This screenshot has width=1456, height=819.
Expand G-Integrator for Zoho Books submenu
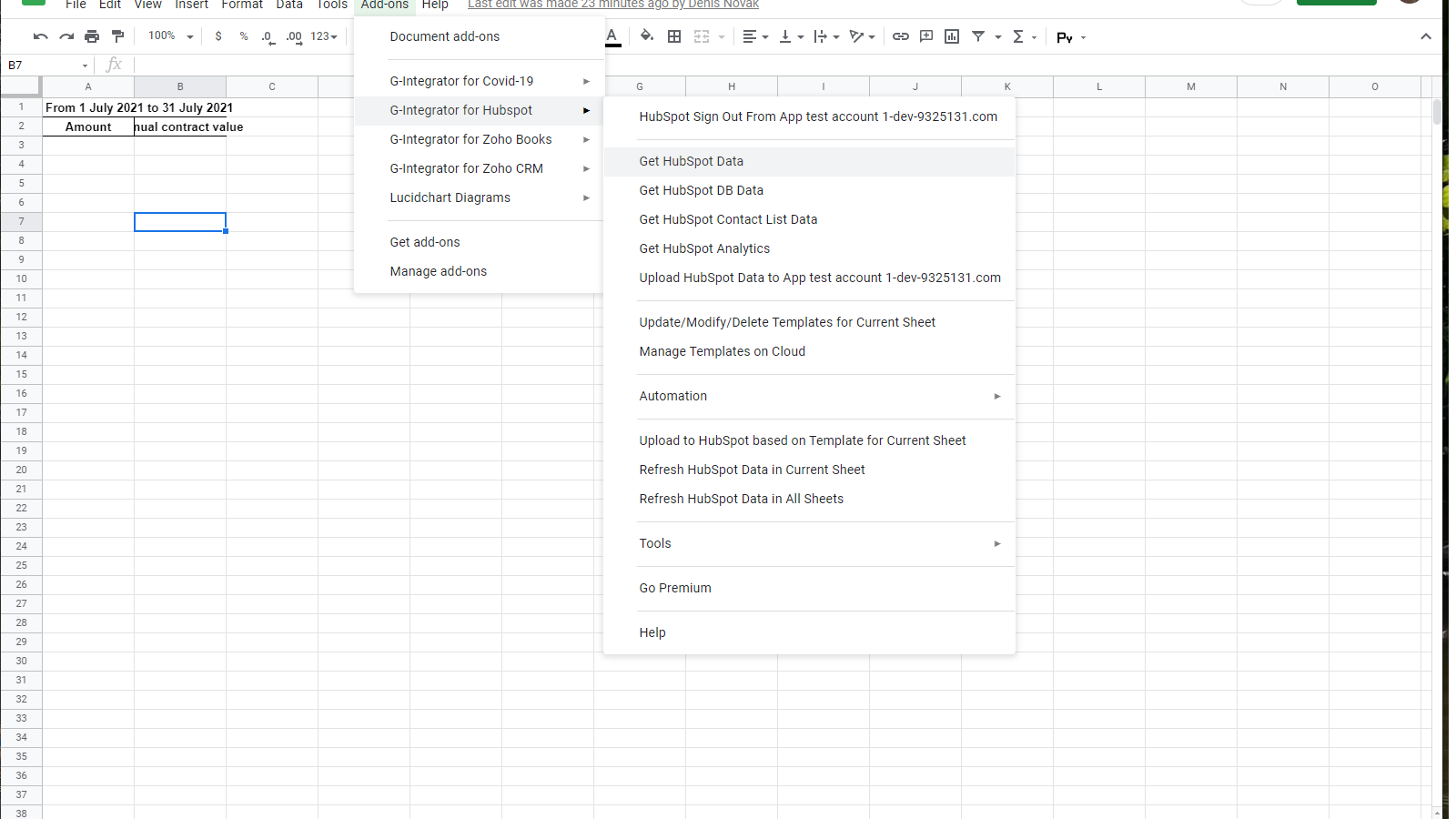pos(480,139)
